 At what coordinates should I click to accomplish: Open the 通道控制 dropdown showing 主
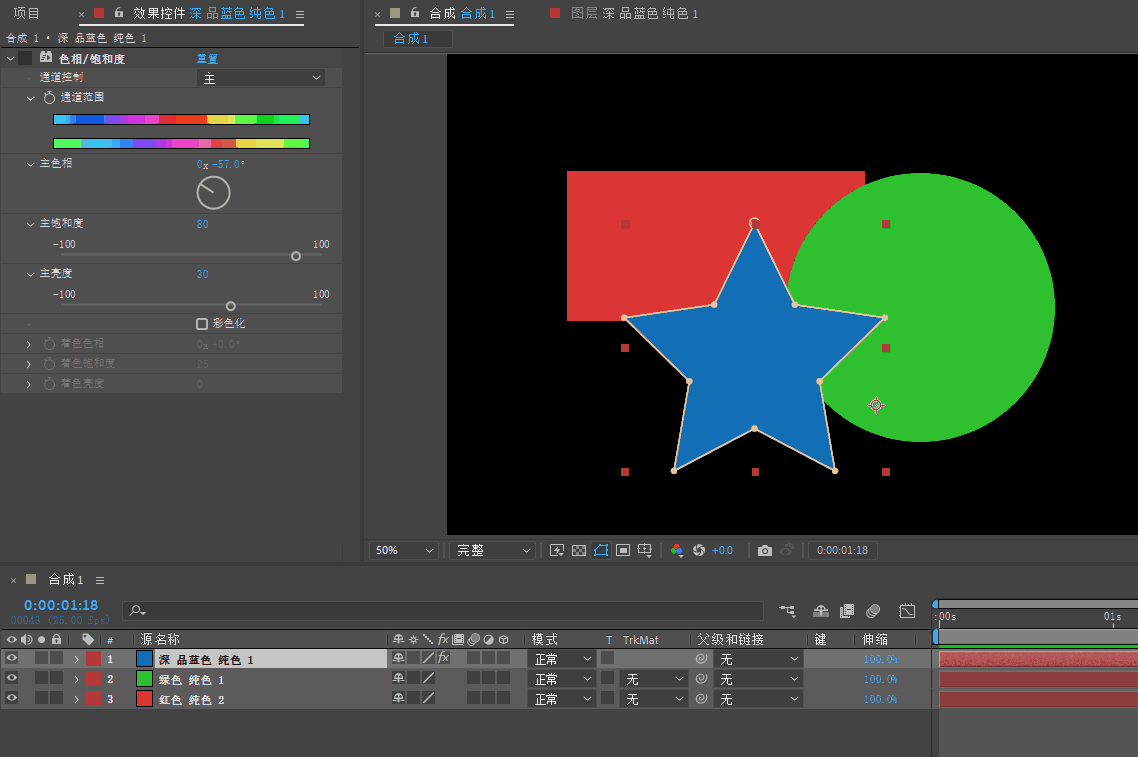[261, 78]
